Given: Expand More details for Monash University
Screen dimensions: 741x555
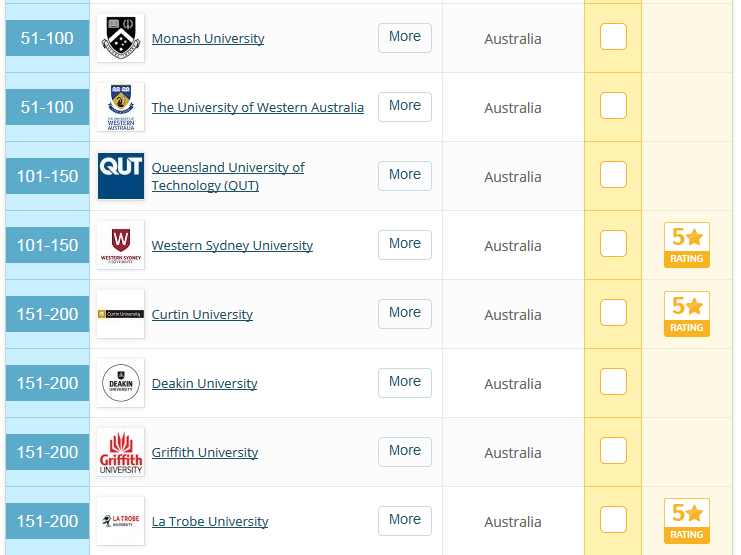Looking at the screenshot, I should tap(405, 37).
